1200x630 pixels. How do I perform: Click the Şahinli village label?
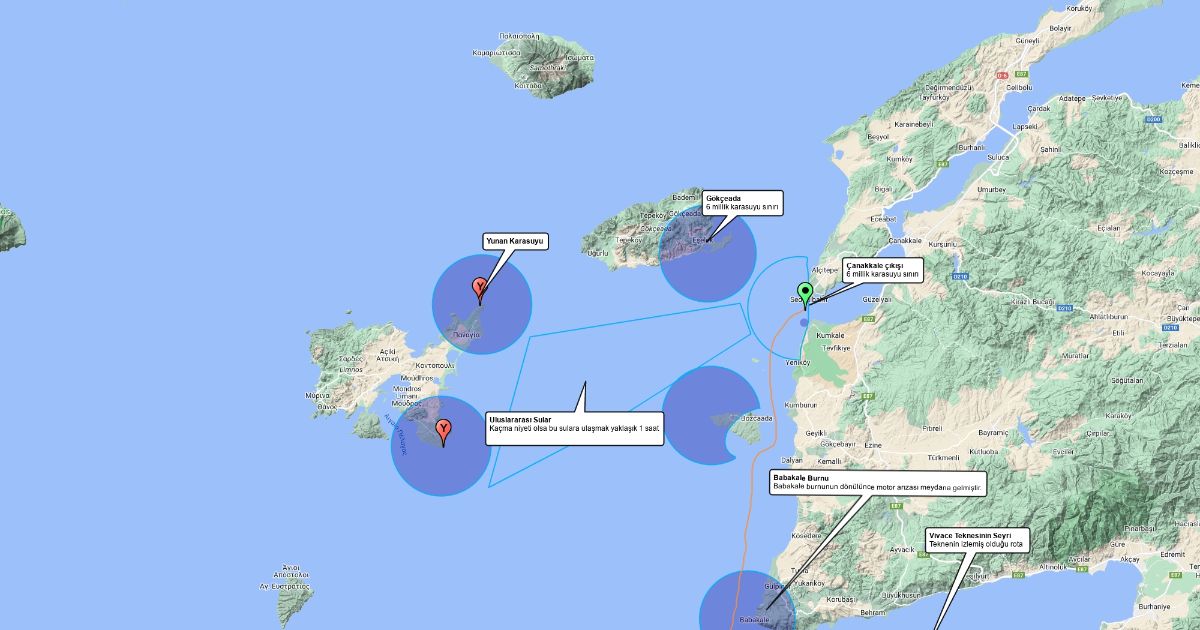pyautogui.click(x=1050, y=148)
